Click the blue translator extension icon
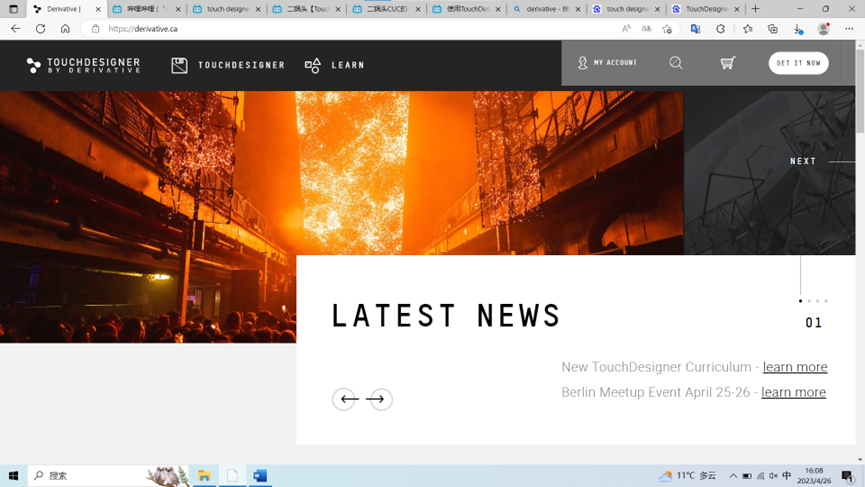This screenshot has width=865, height=487. pyautogui.click(x=695, y=29)
